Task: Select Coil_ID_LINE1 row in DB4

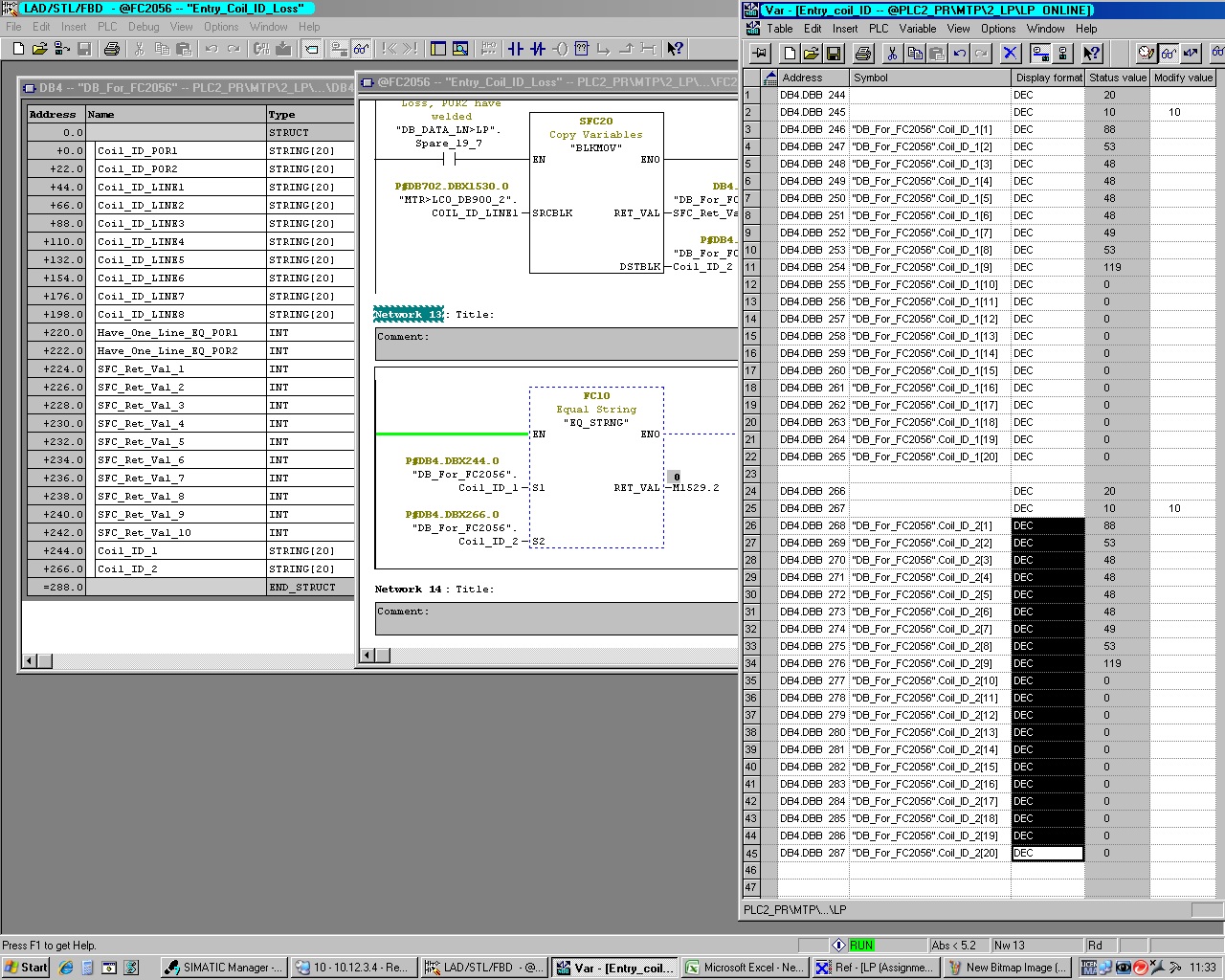Action: (x=191, y=188)
